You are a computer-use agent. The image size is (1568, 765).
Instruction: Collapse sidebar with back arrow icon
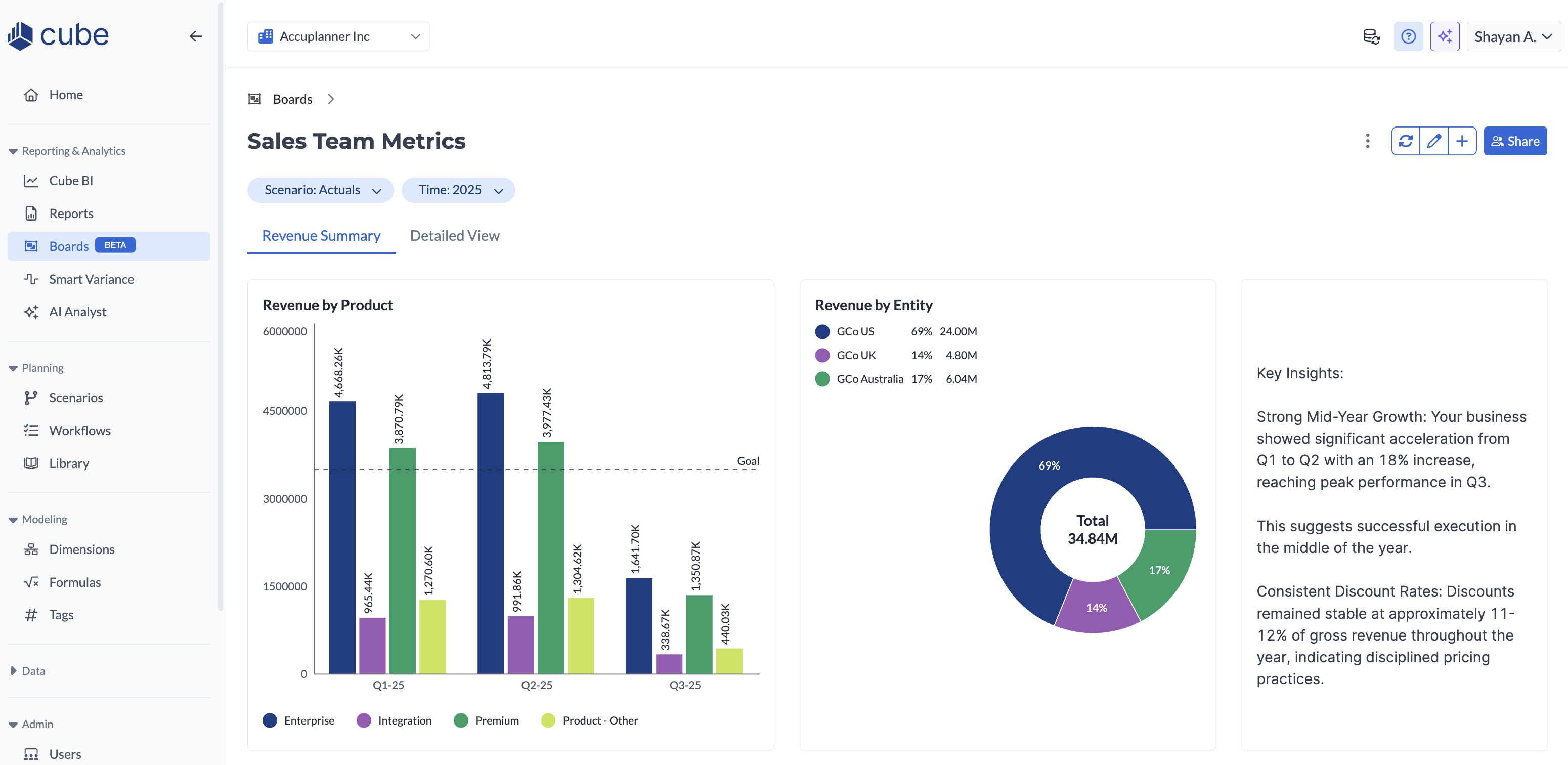pyautogui.click(x=195, y=36)
